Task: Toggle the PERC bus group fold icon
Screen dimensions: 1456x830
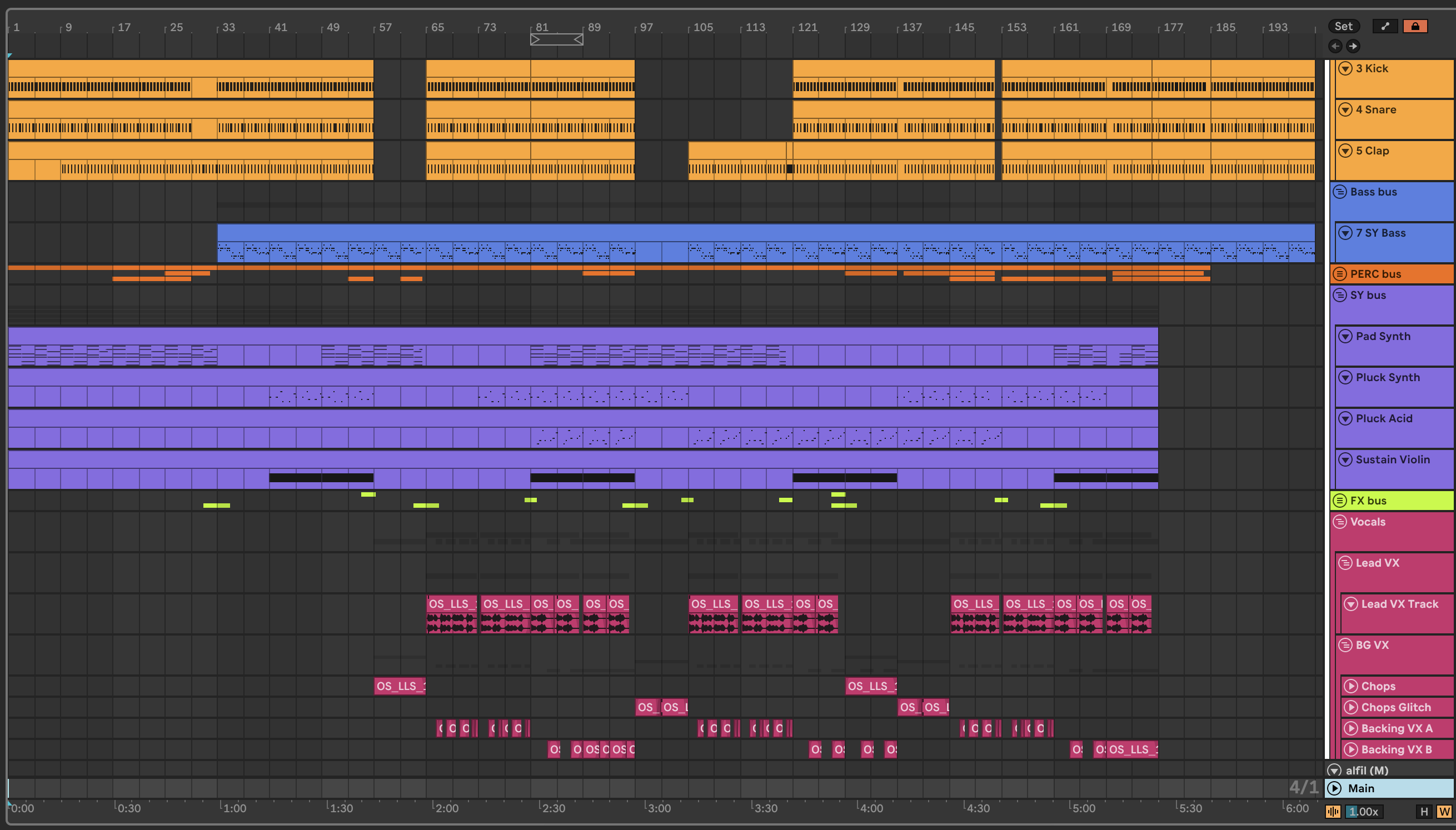Action: [1340, 274]
